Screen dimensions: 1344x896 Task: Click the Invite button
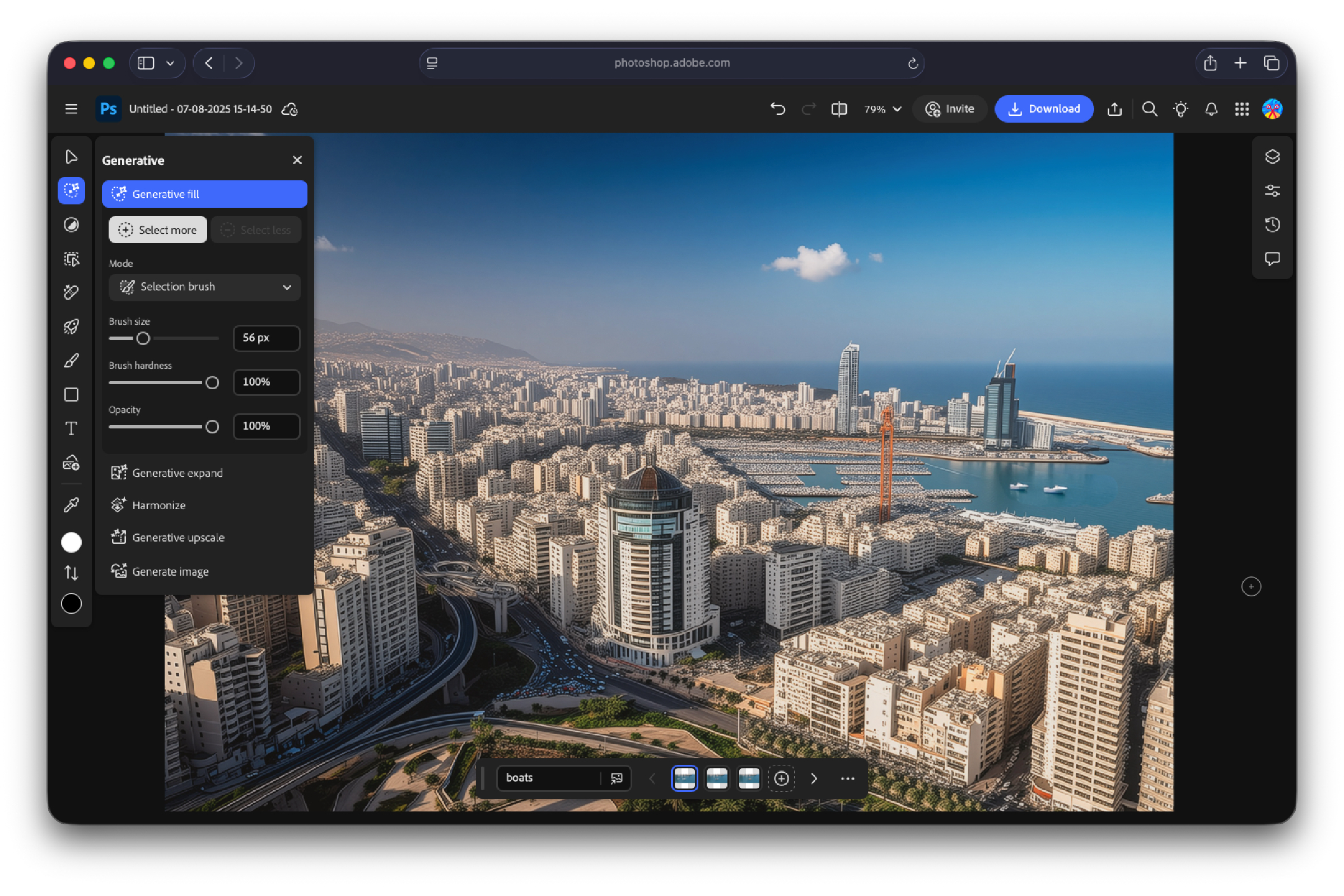point(949,109)
